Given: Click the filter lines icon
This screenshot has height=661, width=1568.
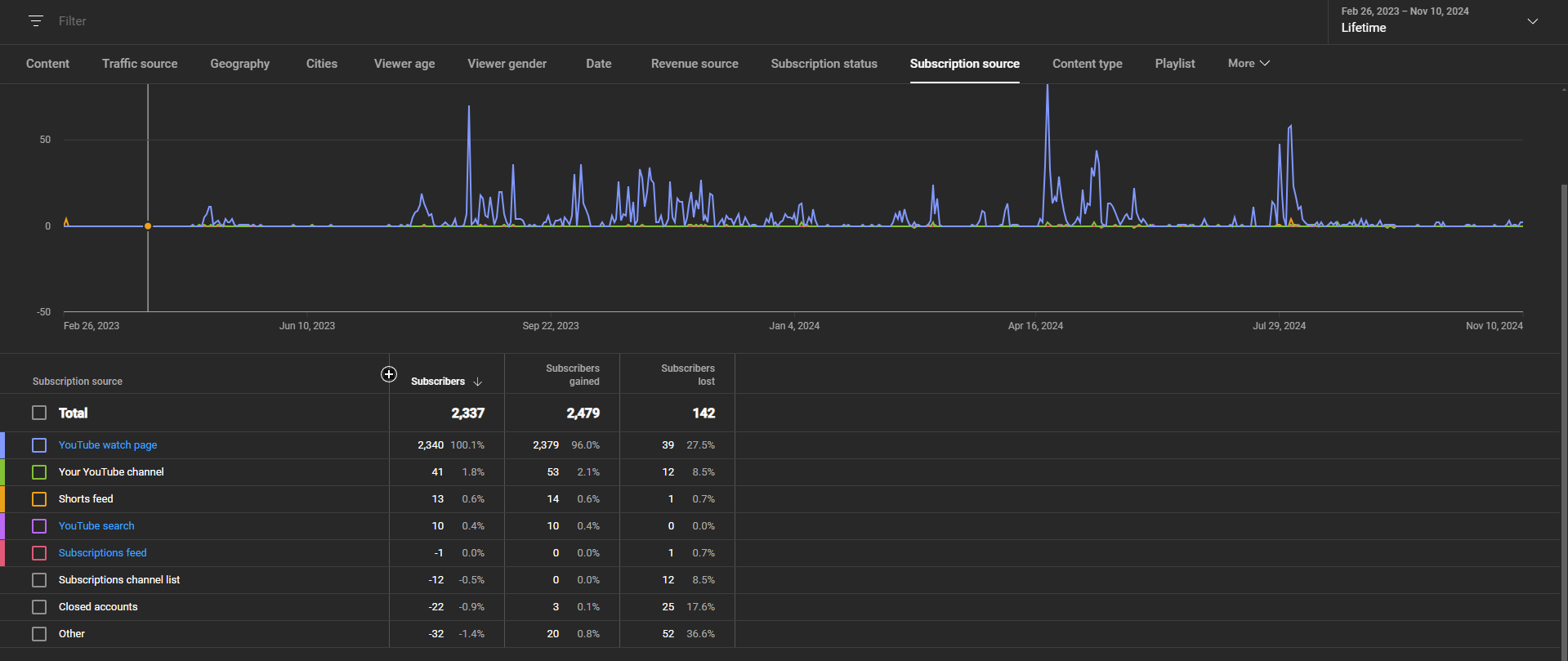Looking at the screenshot, I should point(35,21).
